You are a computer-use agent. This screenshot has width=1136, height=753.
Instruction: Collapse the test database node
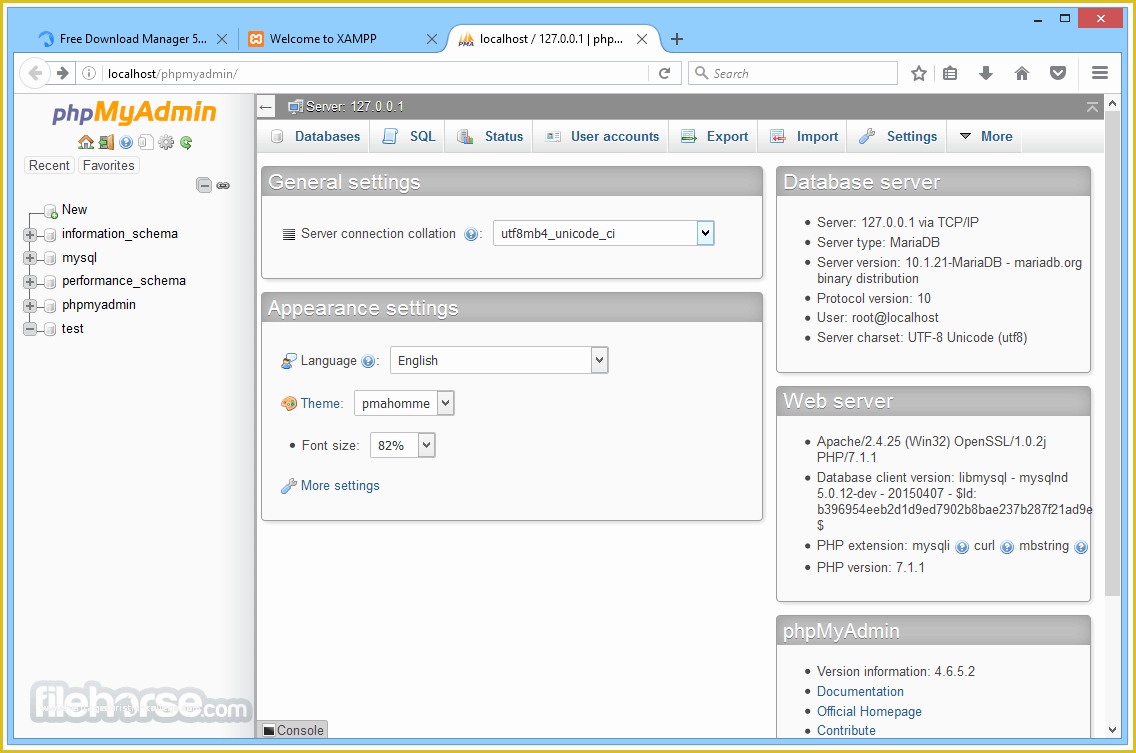[x=30, y=330]
